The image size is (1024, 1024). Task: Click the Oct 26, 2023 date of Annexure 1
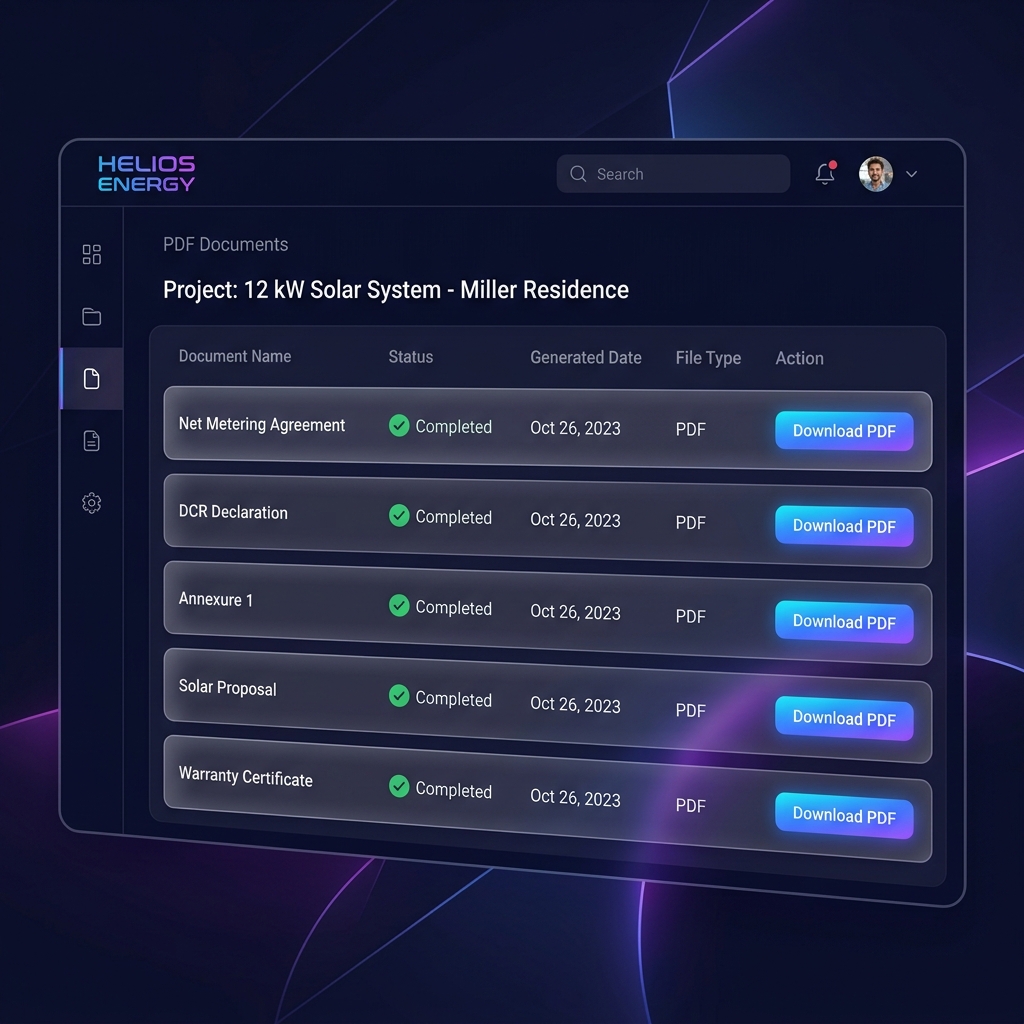coord(575,612)
